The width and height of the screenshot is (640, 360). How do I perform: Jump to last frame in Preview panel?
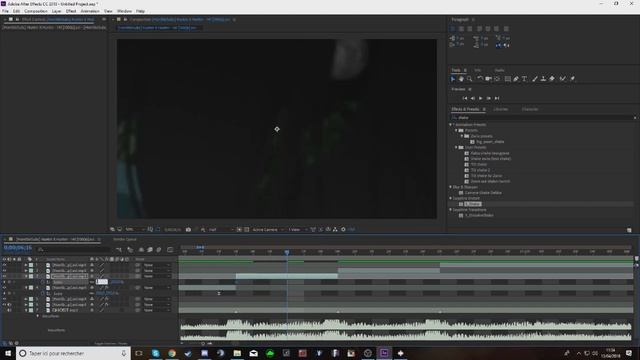click(497, 98)
